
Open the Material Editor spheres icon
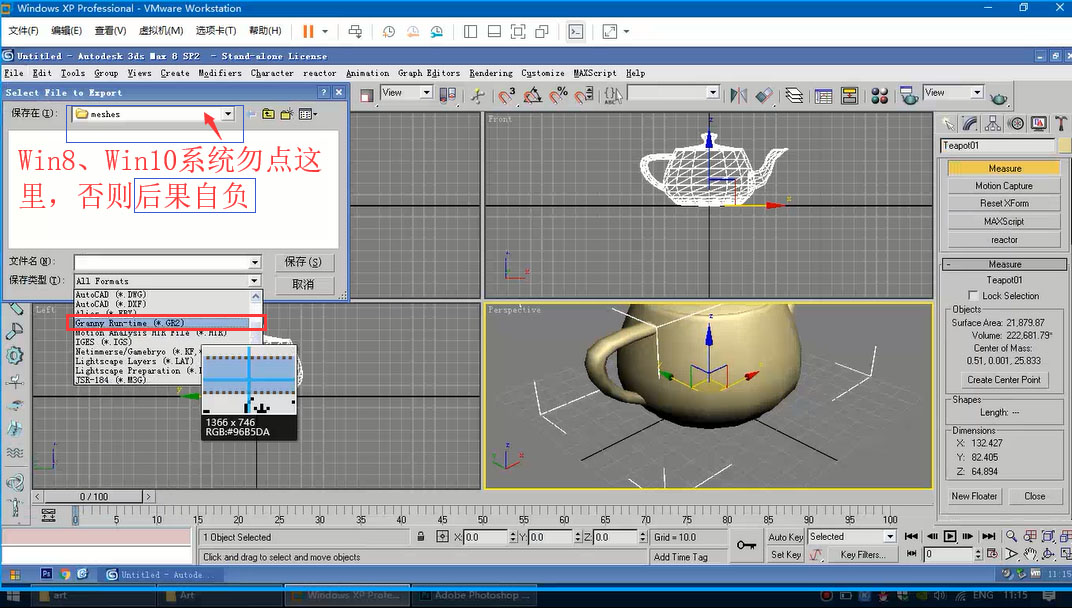click(x=879, y=96)
